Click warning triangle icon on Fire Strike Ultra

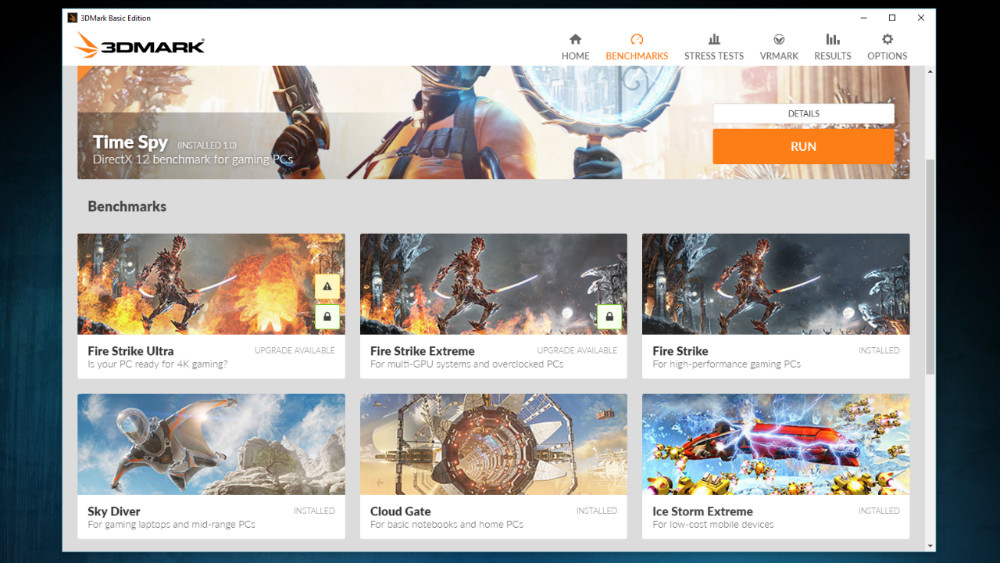tap(327, 287)
